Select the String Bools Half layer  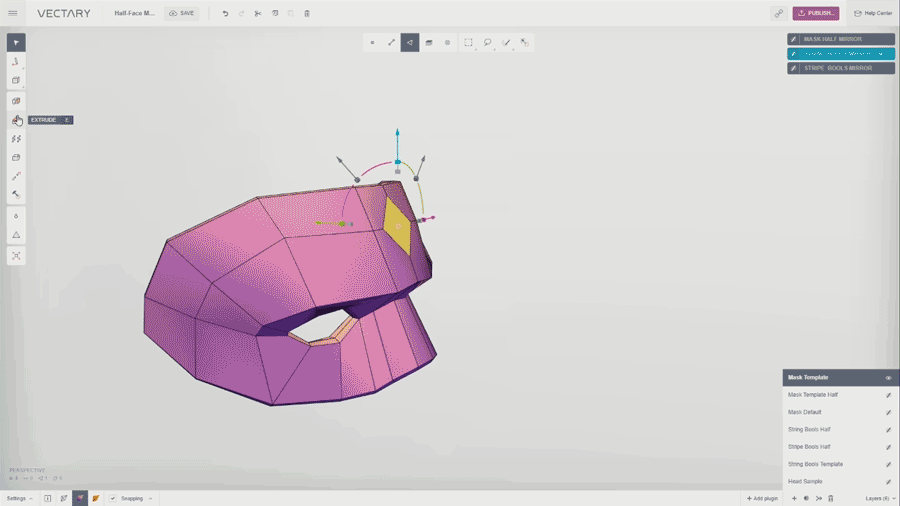[x=809, y=429]
